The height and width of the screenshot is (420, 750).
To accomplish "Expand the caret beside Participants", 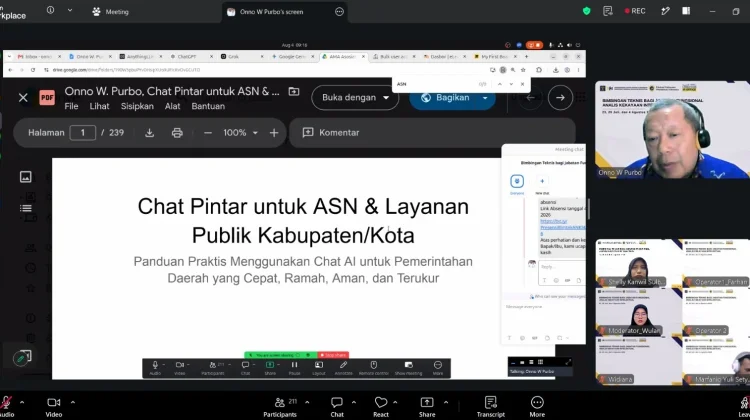I will pos(307,402).
